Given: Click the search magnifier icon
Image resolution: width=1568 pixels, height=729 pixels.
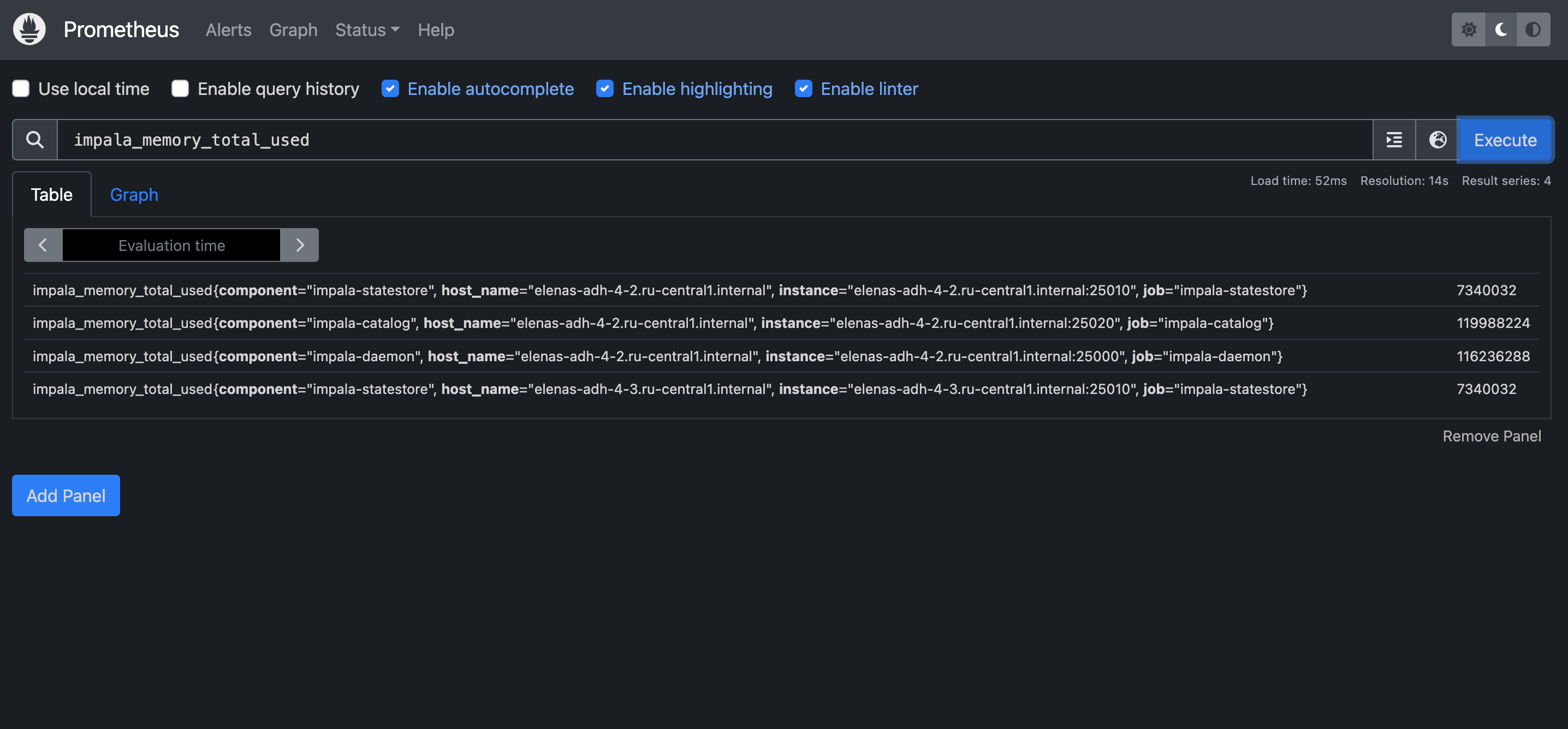Looking at the screenshot, I should (x=35, y=140).
